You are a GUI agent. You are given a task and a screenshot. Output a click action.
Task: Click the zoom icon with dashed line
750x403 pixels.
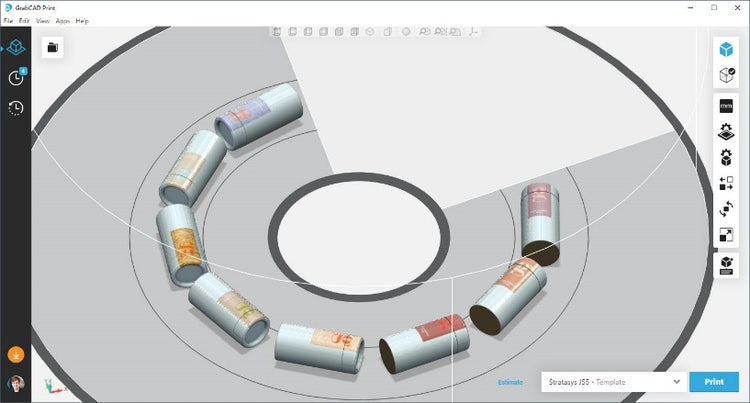coord(440,32)
